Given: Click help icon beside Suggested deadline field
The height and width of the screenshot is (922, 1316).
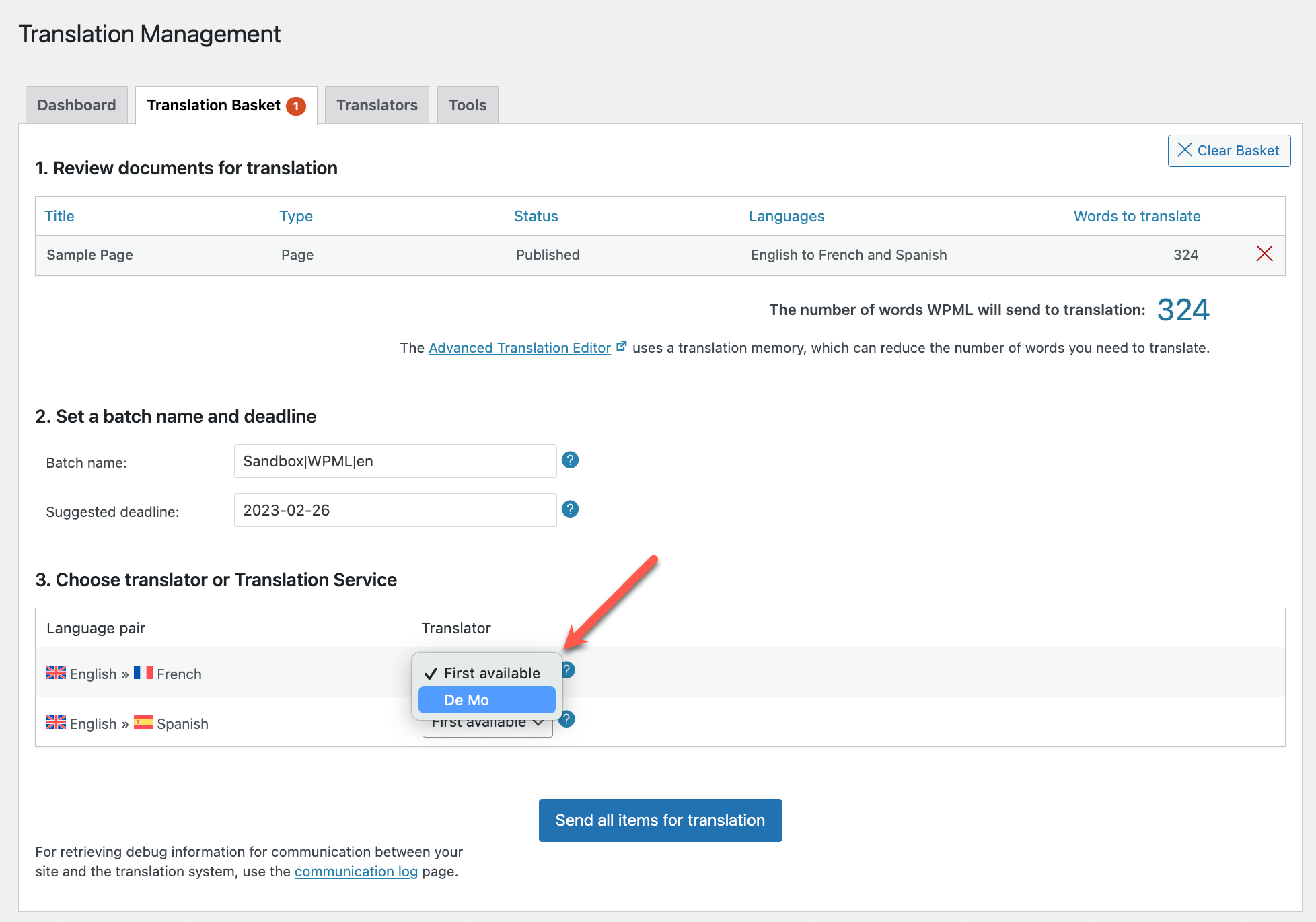Looking at the screenshot, I should click(x=570, y=509).
